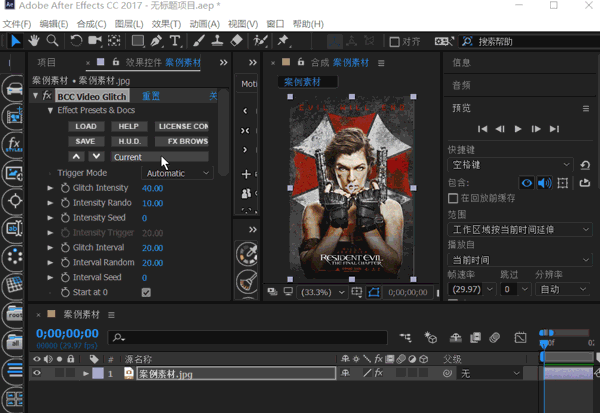Open the 效果(T) menu
600x413 pixels.
(166, 24)
